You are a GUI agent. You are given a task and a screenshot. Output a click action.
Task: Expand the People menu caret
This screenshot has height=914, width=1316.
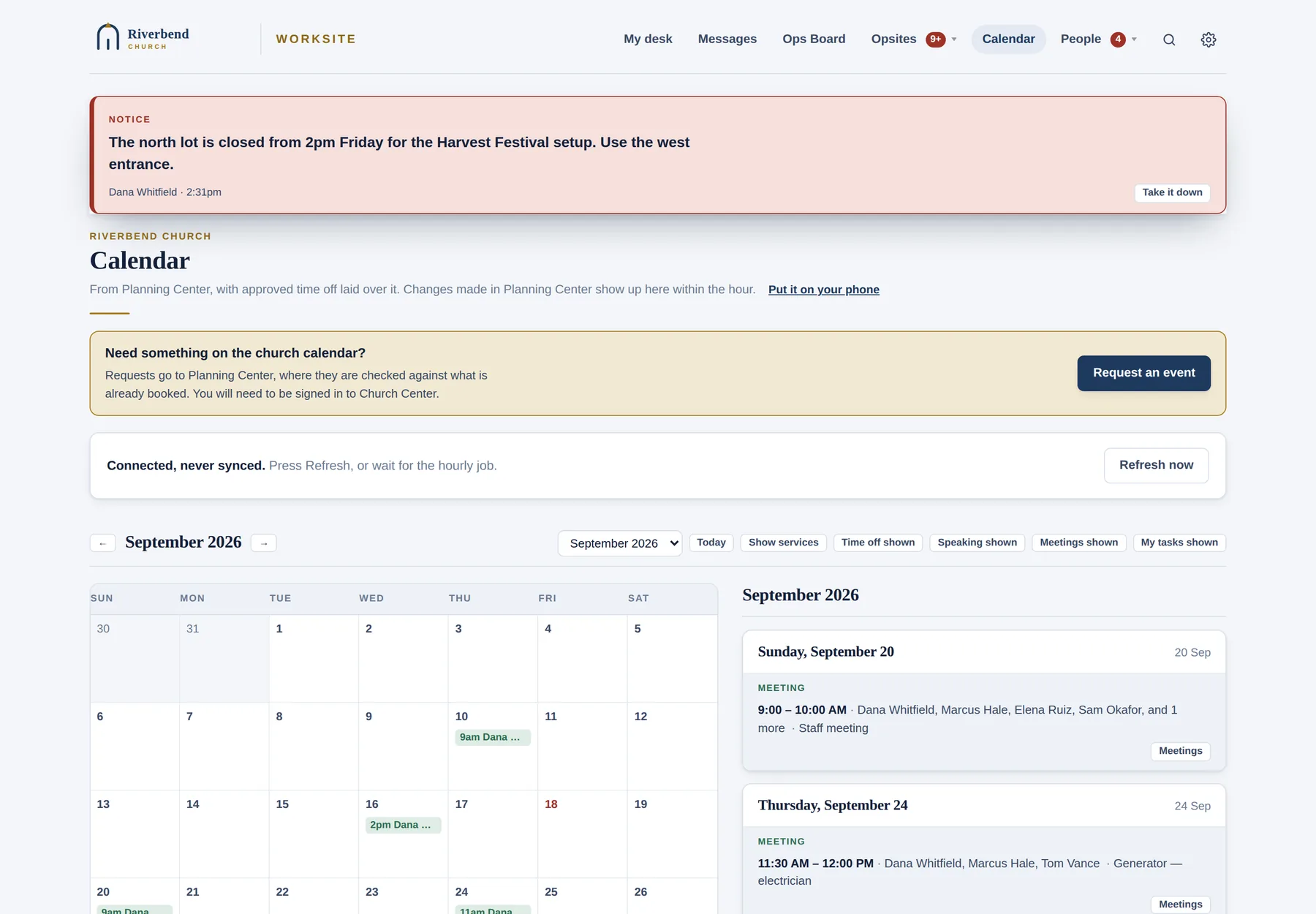1134,39
